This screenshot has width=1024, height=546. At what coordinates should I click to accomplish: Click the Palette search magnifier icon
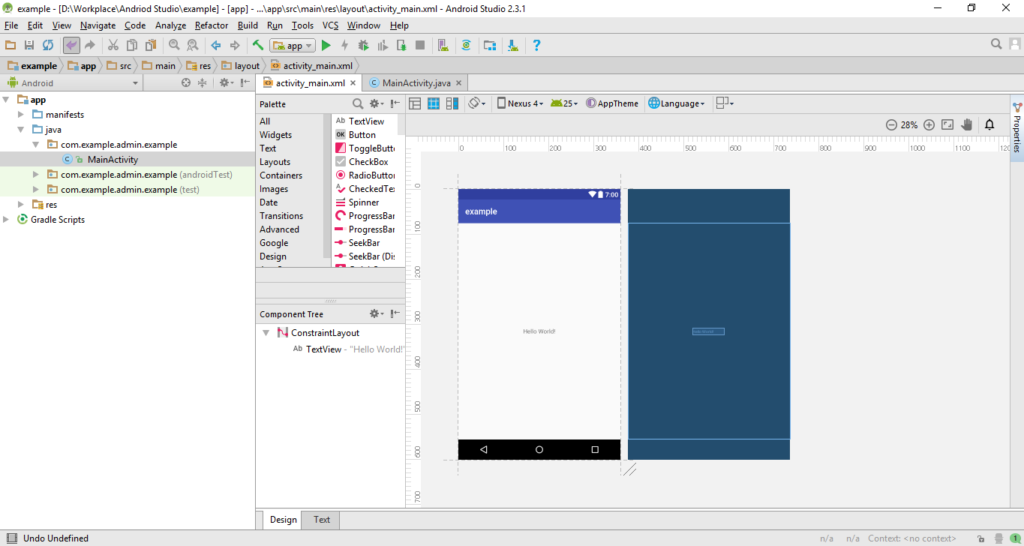357,104
